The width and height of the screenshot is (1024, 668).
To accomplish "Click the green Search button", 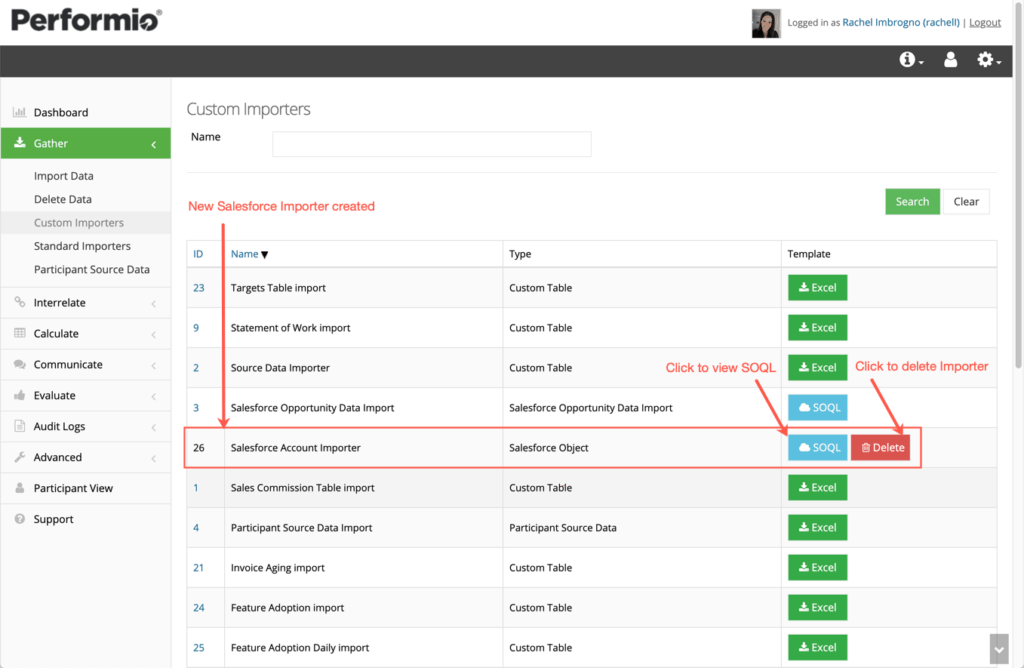I will (912, 202).
